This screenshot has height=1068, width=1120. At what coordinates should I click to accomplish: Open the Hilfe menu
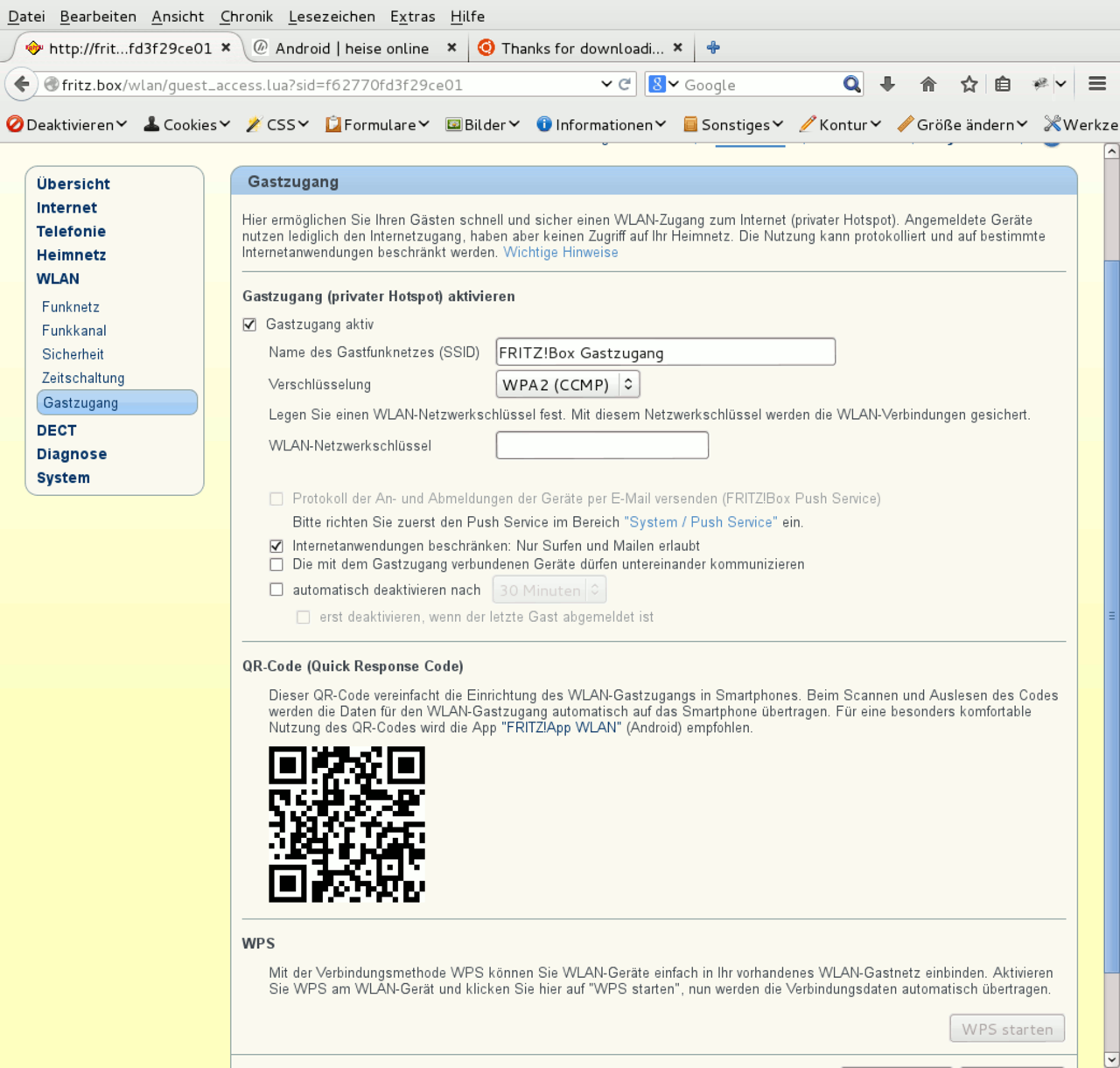(467, 16)
